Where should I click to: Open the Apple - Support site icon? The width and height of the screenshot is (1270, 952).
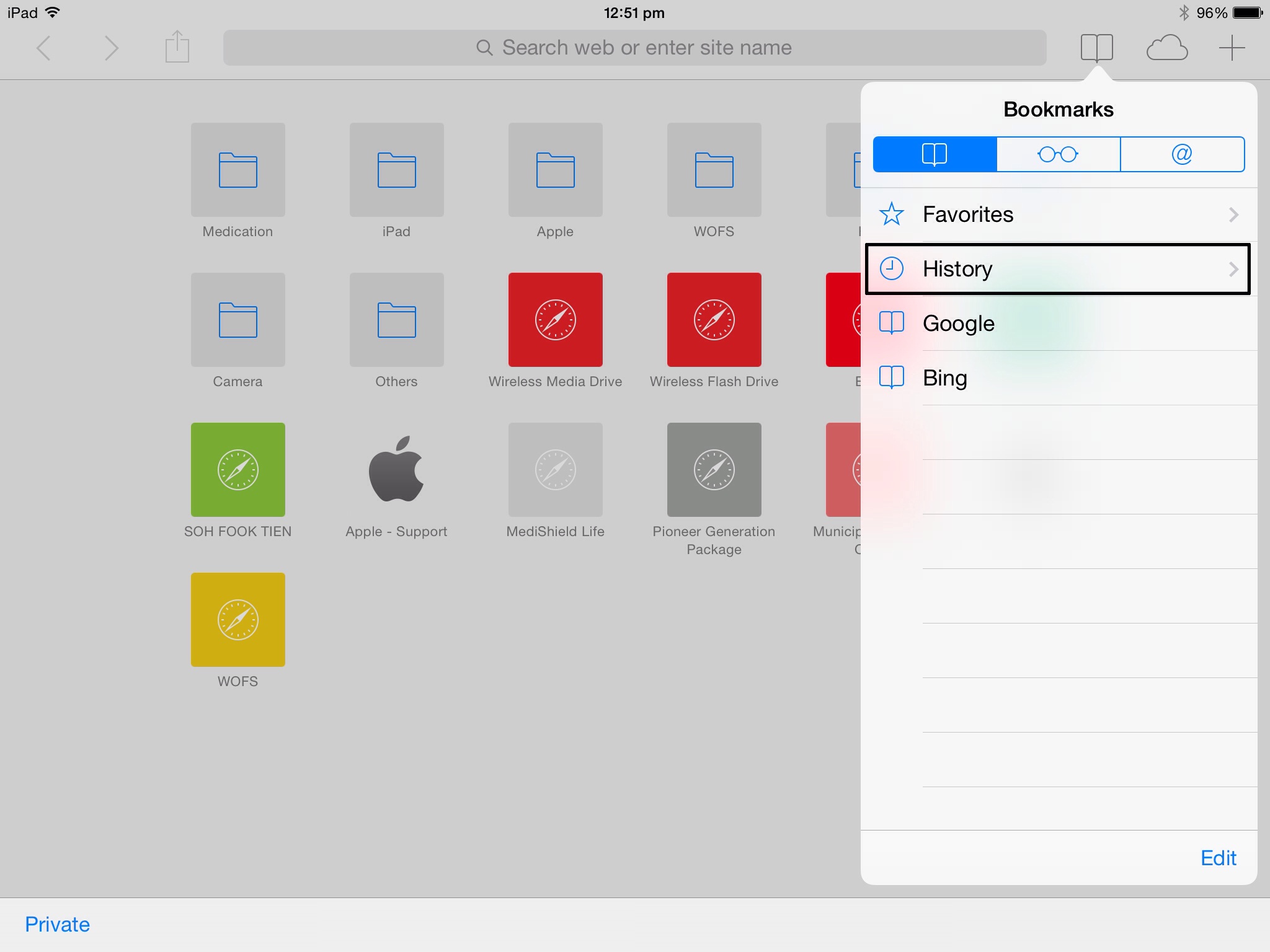(x=396, y=470)
